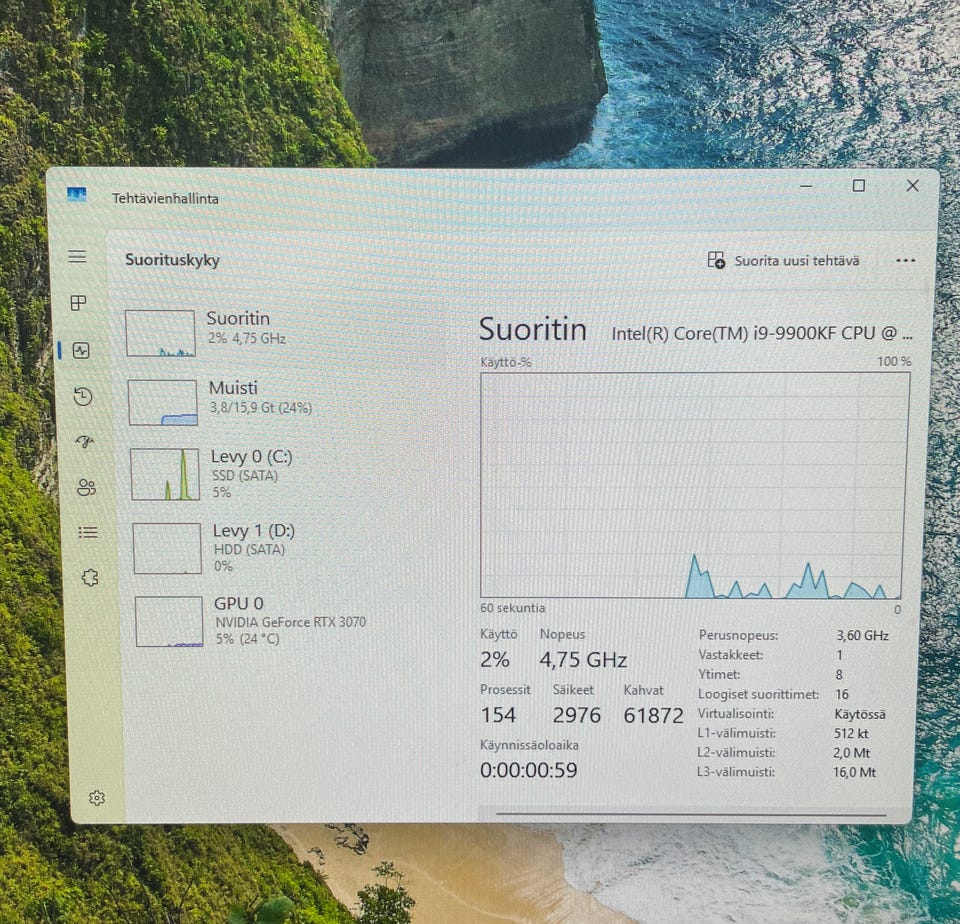The width and height of the screenshot is (960, 924).
Task: Click the Levy 0 mini graph thumbnail
Action: pyautogui.click(x=165, y=474)
